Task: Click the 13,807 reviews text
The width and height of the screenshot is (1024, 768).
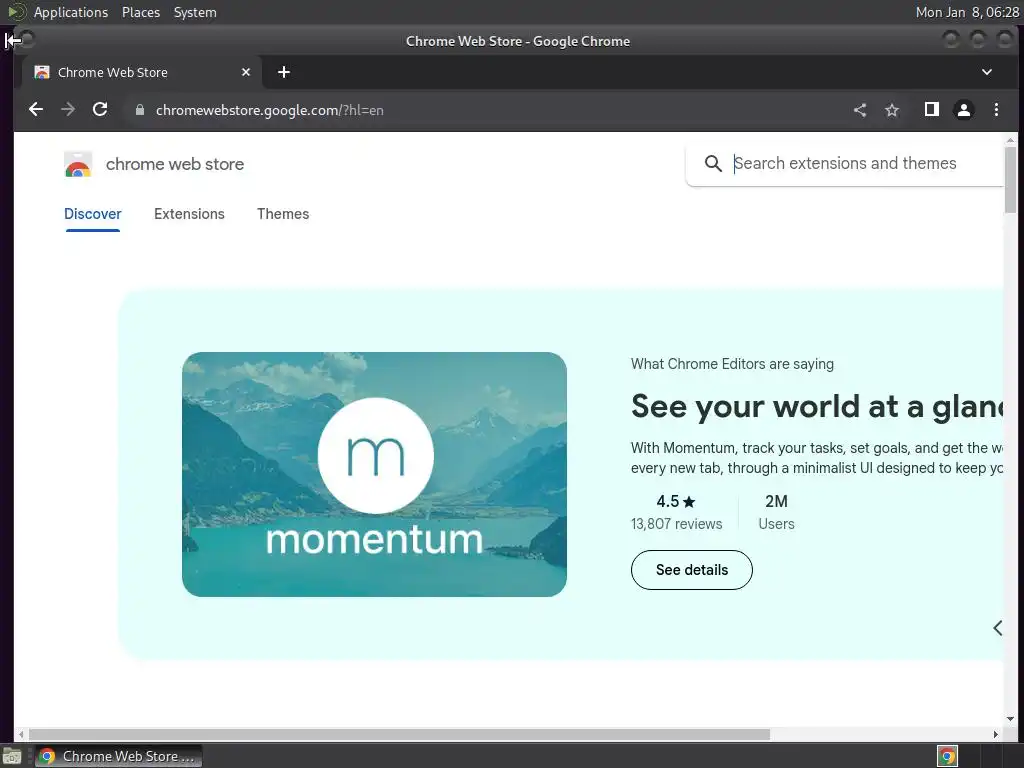Action: 677,524
